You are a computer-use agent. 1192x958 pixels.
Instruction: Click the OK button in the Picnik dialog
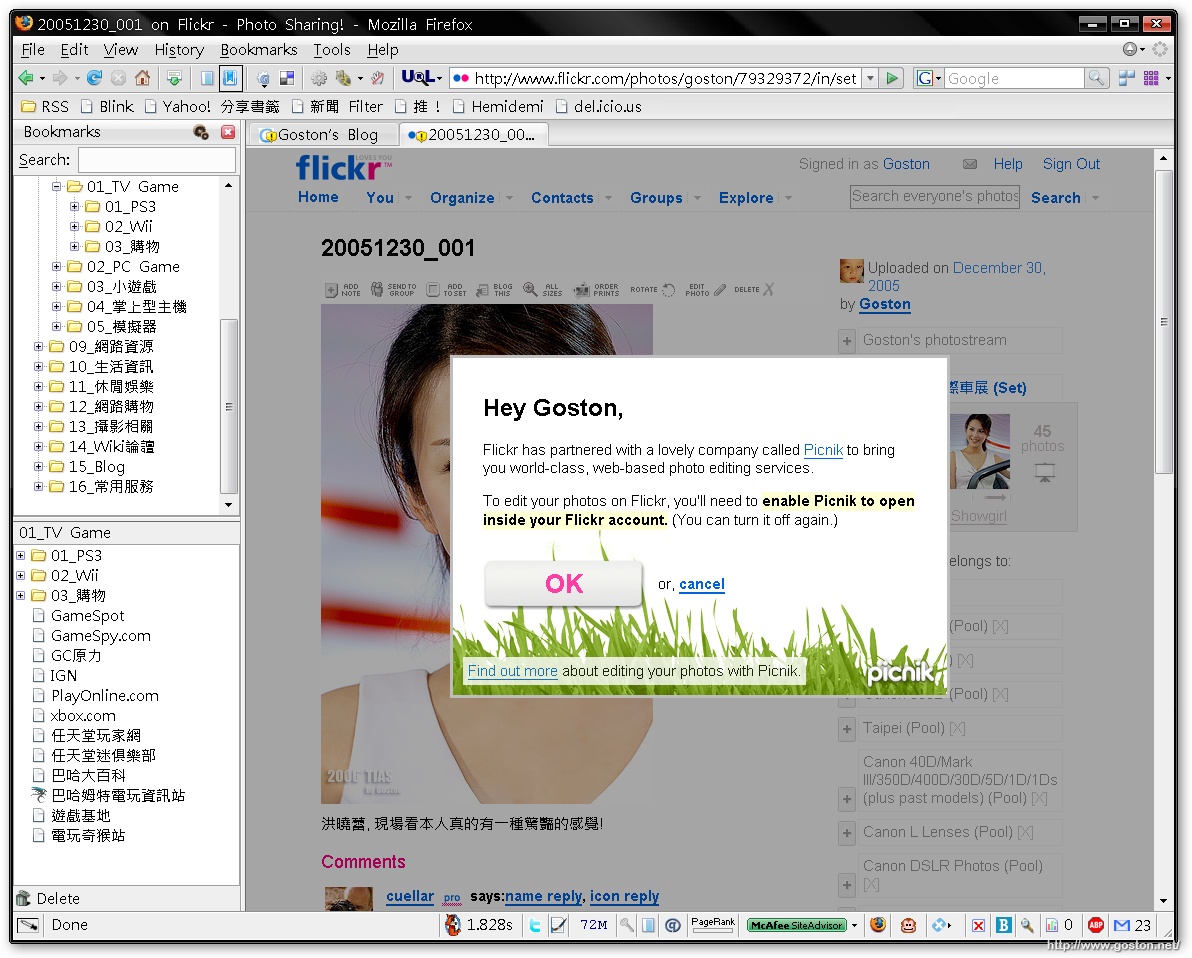coord(563,583)
